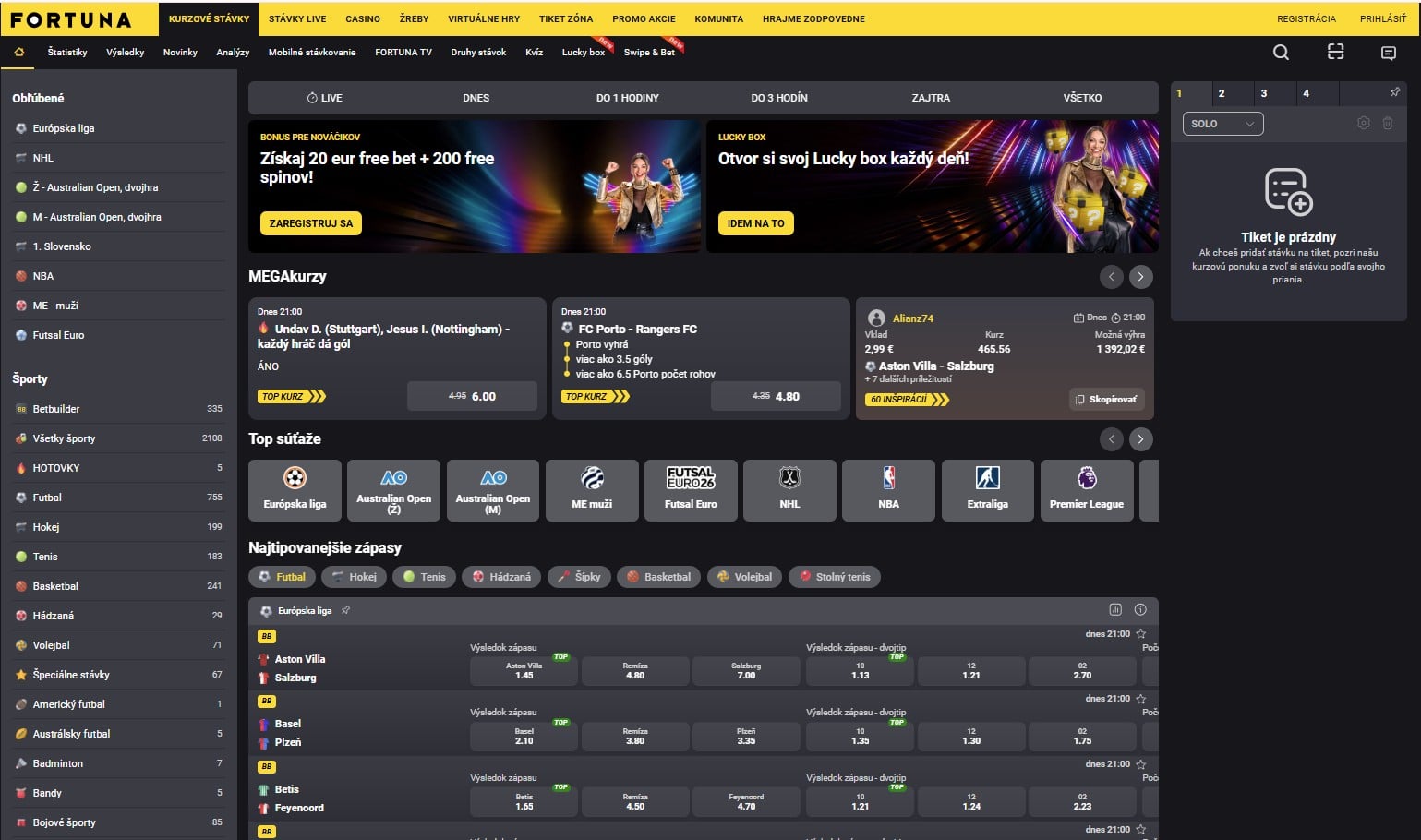
Task: Switch to the ZAJTRA time tab
Action: [931, 98]
